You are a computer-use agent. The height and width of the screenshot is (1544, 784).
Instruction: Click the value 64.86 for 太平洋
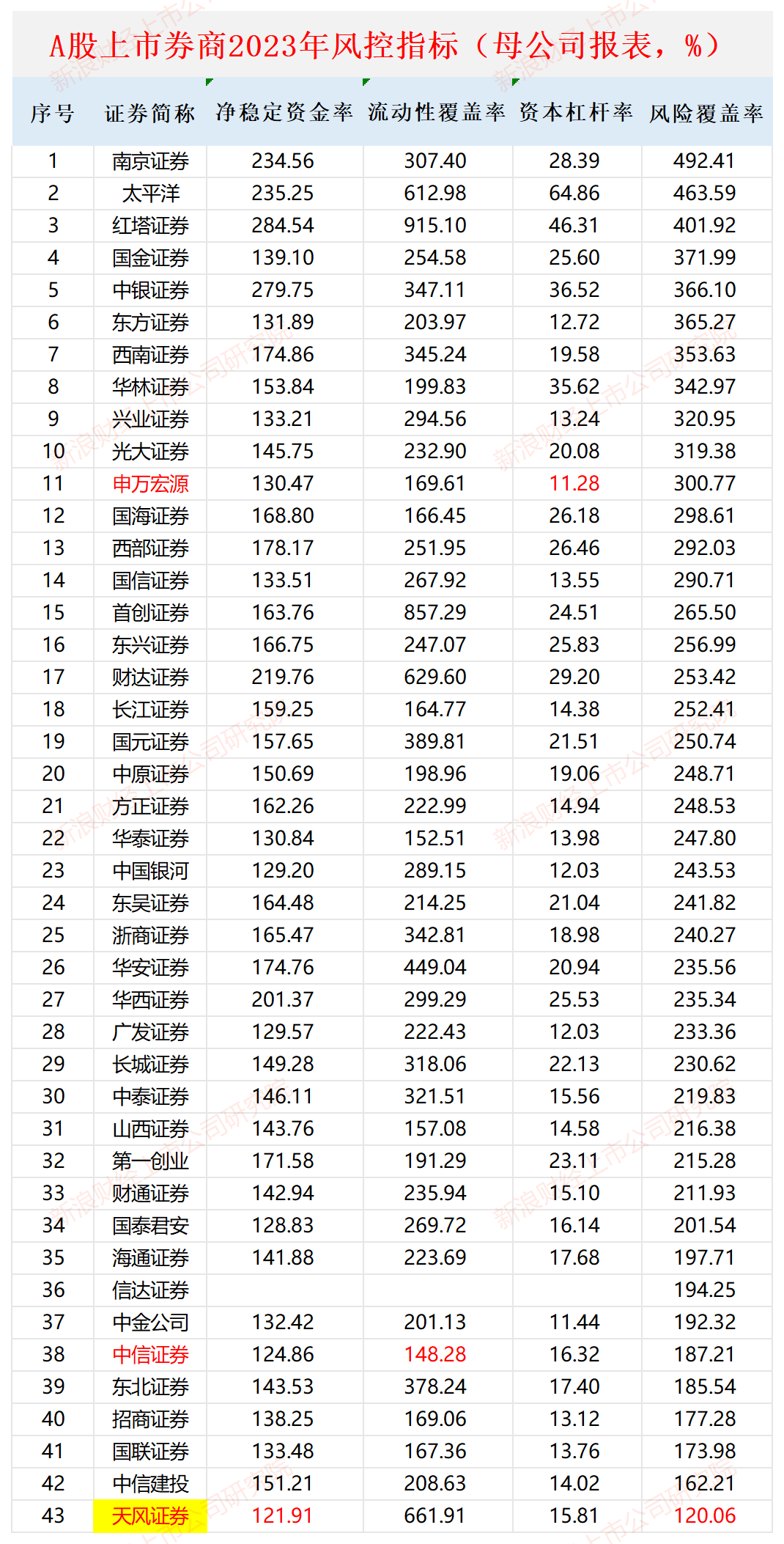tap(574, 194)
